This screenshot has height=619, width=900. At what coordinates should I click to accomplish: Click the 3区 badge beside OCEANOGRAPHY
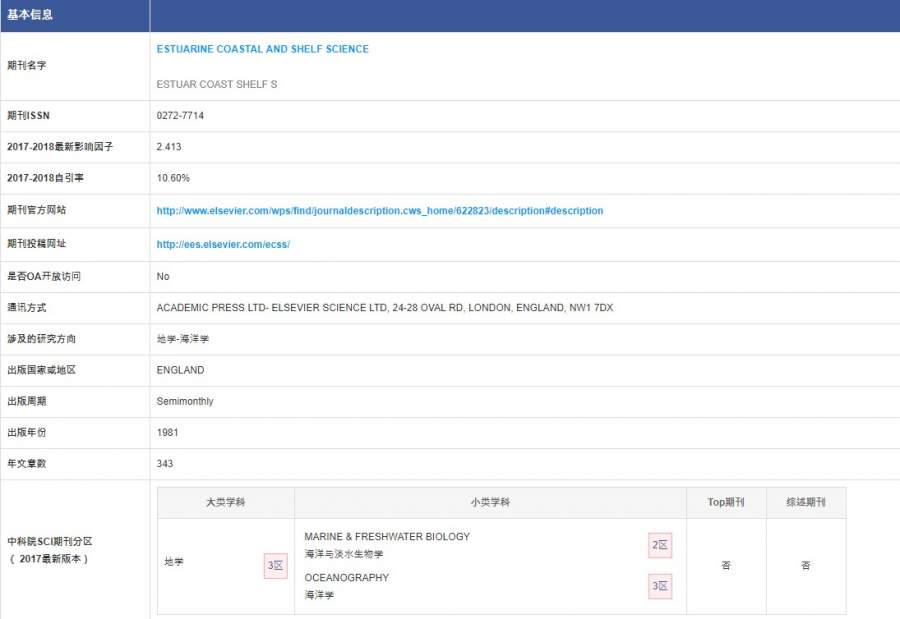660,586
